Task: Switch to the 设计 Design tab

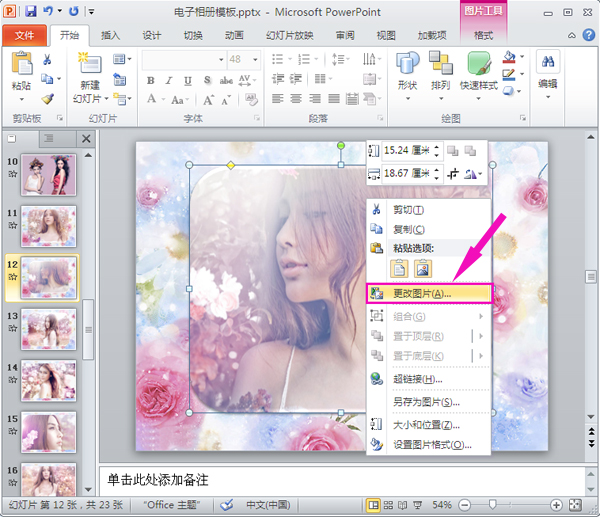Action: 152,36
